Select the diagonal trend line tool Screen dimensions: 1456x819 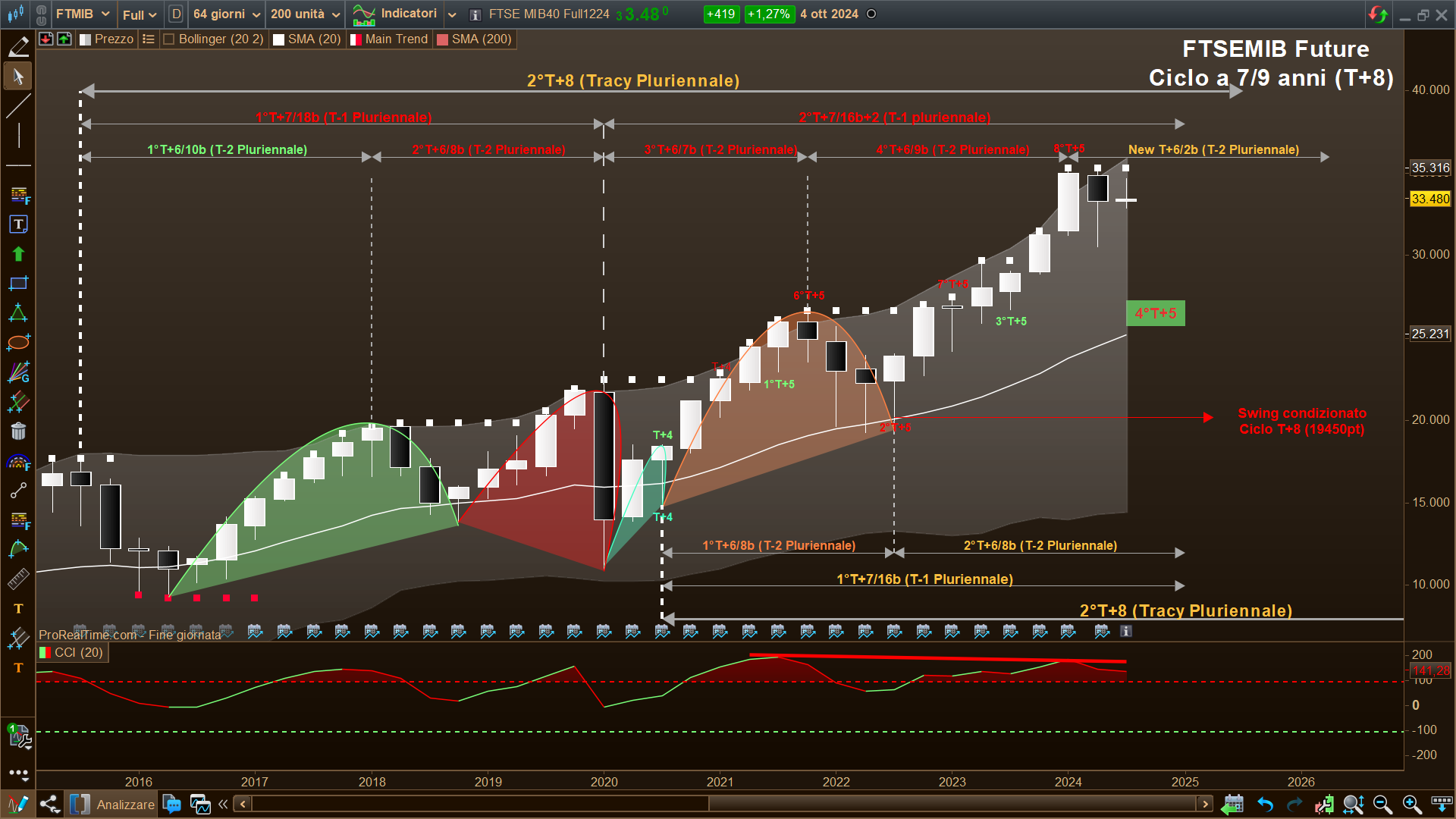pos(18,106)
